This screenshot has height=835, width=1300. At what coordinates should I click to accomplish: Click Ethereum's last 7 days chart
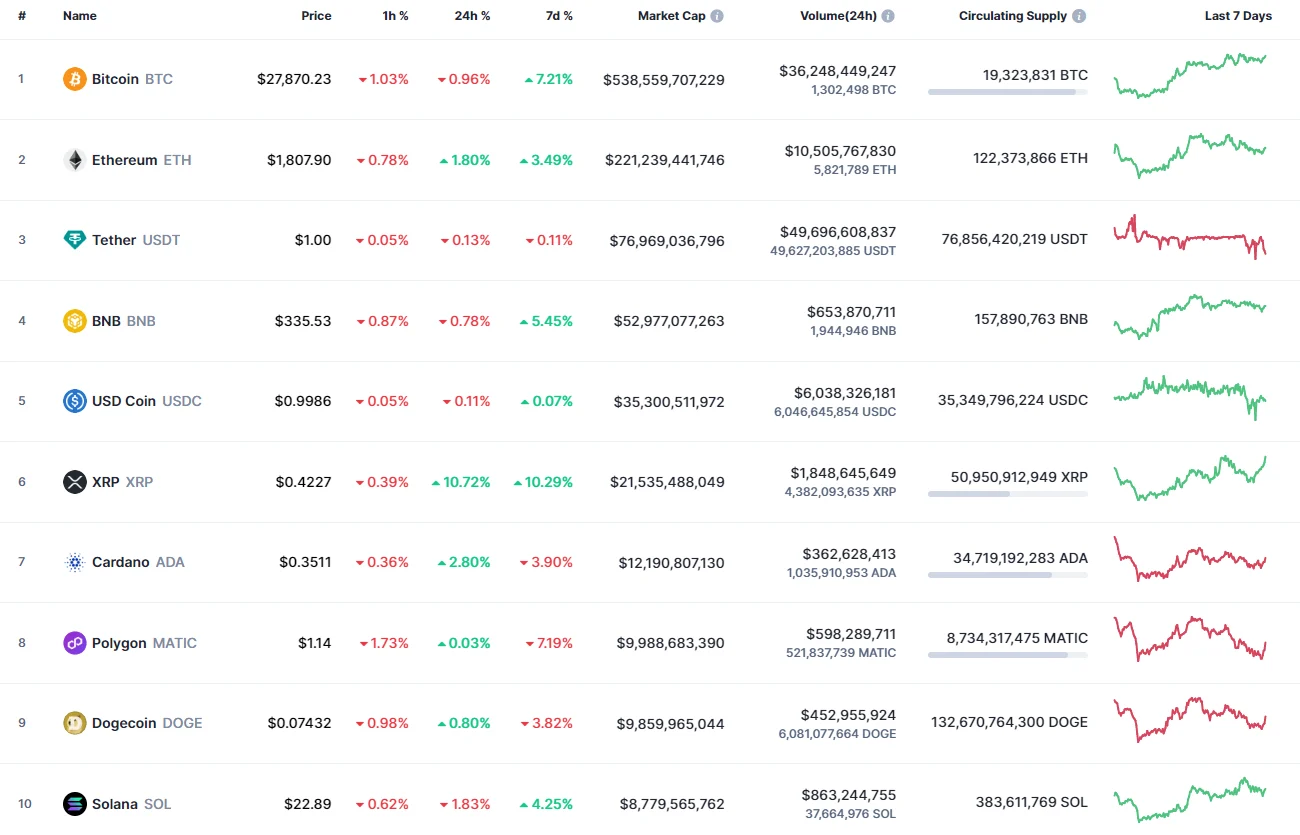pyautogui.click(x=1190, y=159)
